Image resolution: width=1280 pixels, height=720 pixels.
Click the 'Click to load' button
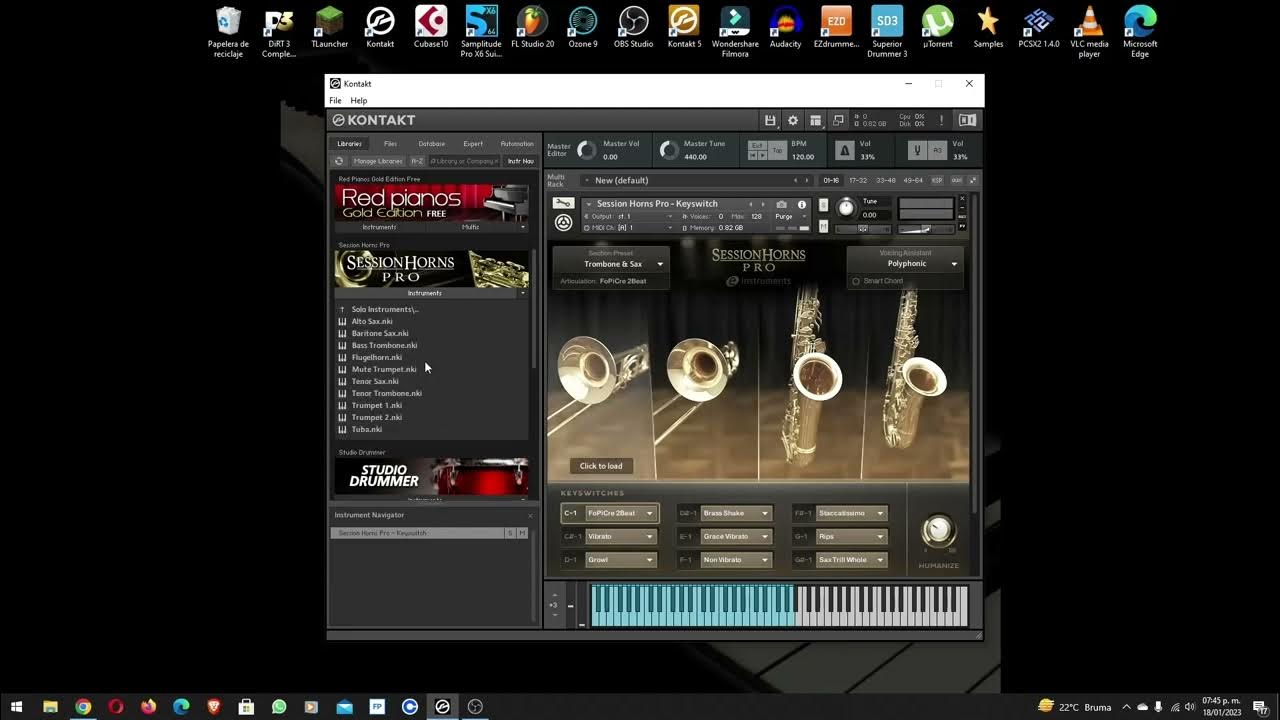[601, 466]
